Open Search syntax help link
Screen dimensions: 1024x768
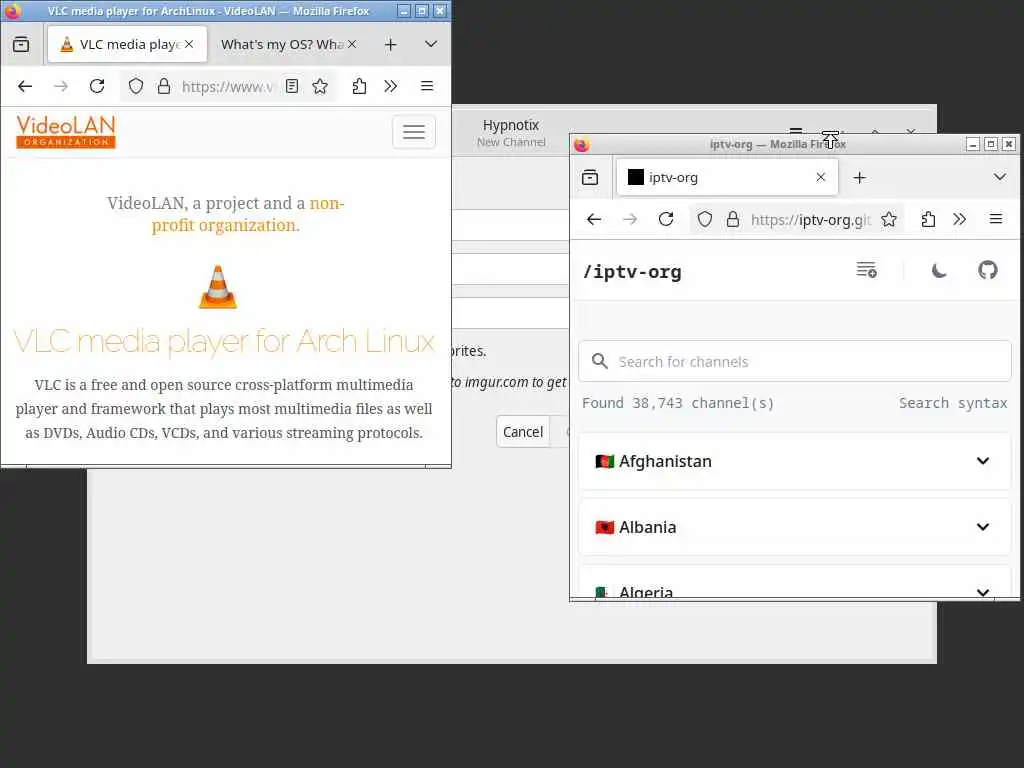click(953, 403)
